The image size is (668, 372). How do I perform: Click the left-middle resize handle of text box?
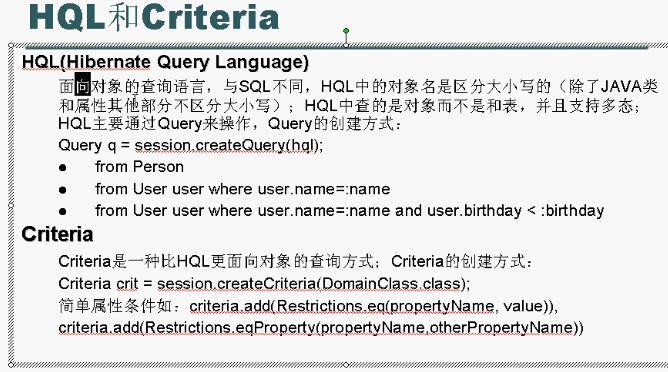11,205
